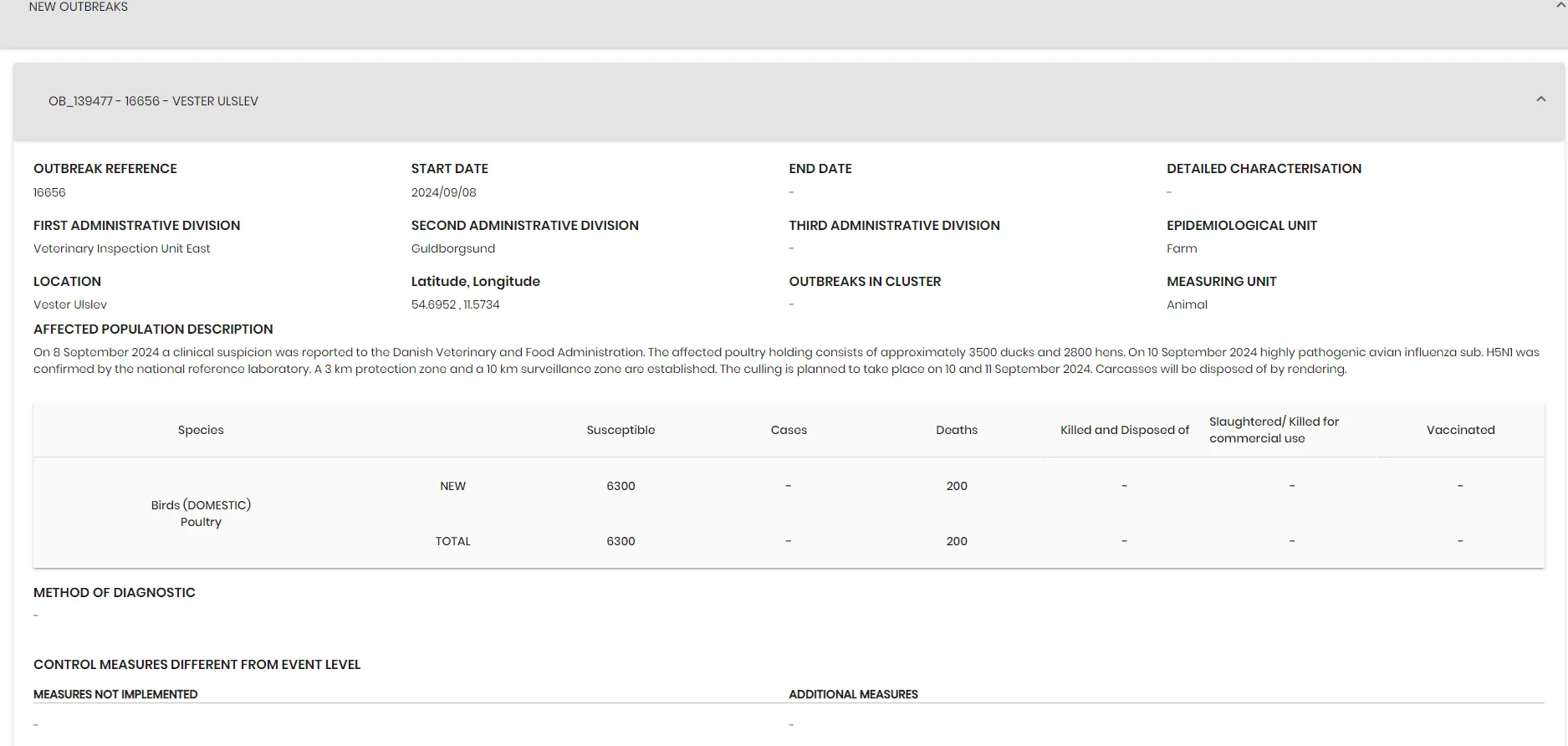Click SECOND ADMINISTRATIVE DIVISION label
Screen dimensions: 1568x746
tap(524, 226)
